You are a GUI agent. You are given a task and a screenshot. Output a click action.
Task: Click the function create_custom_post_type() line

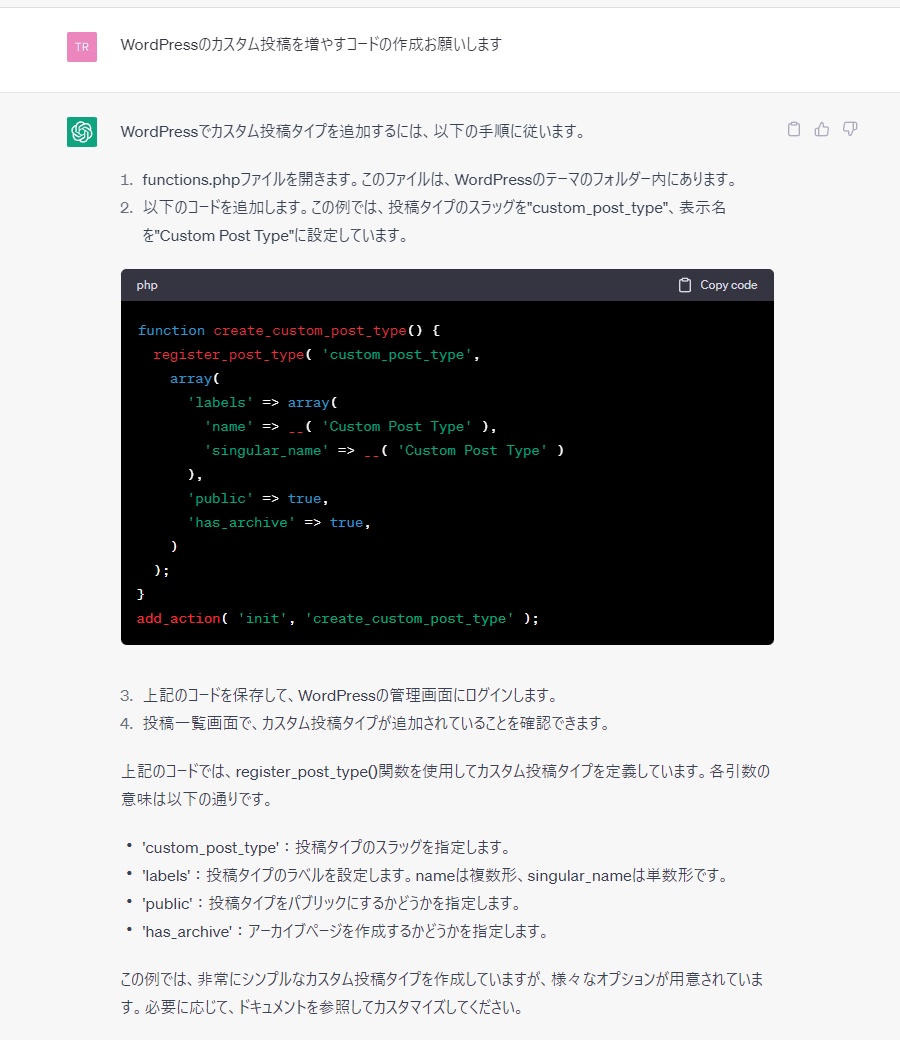289,330
